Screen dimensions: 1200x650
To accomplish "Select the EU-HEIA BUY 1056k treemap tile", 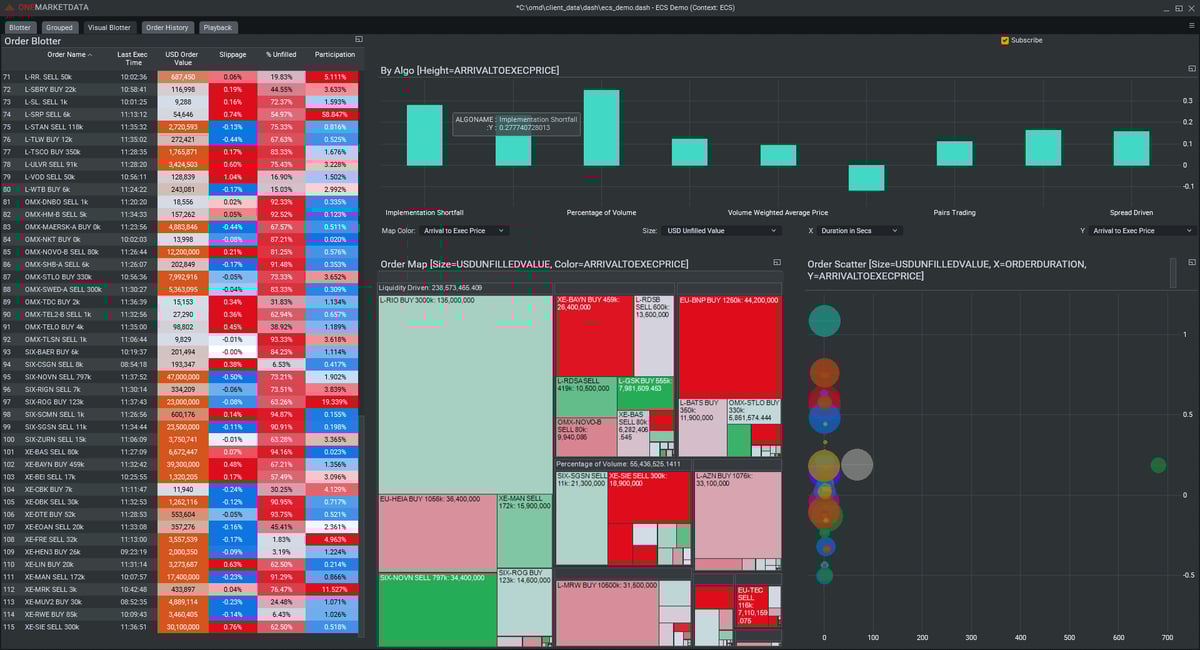I will (437, 531).
